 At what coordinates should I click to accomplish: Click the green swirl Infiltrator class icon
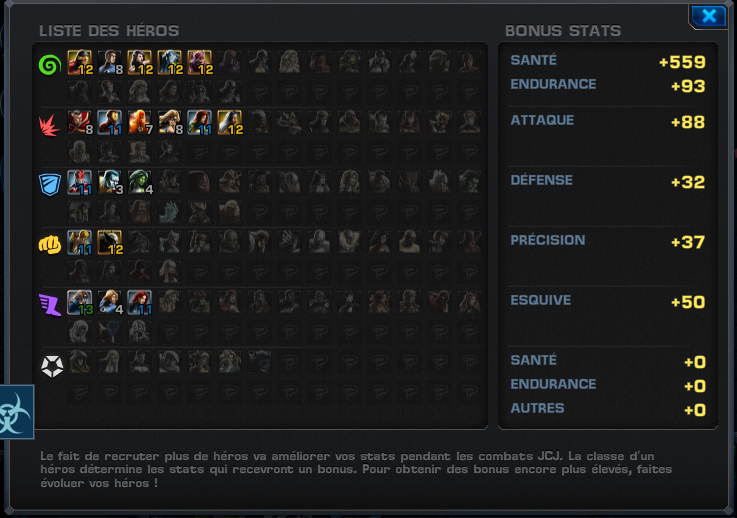pyautogui.click(x=50, y=65)
